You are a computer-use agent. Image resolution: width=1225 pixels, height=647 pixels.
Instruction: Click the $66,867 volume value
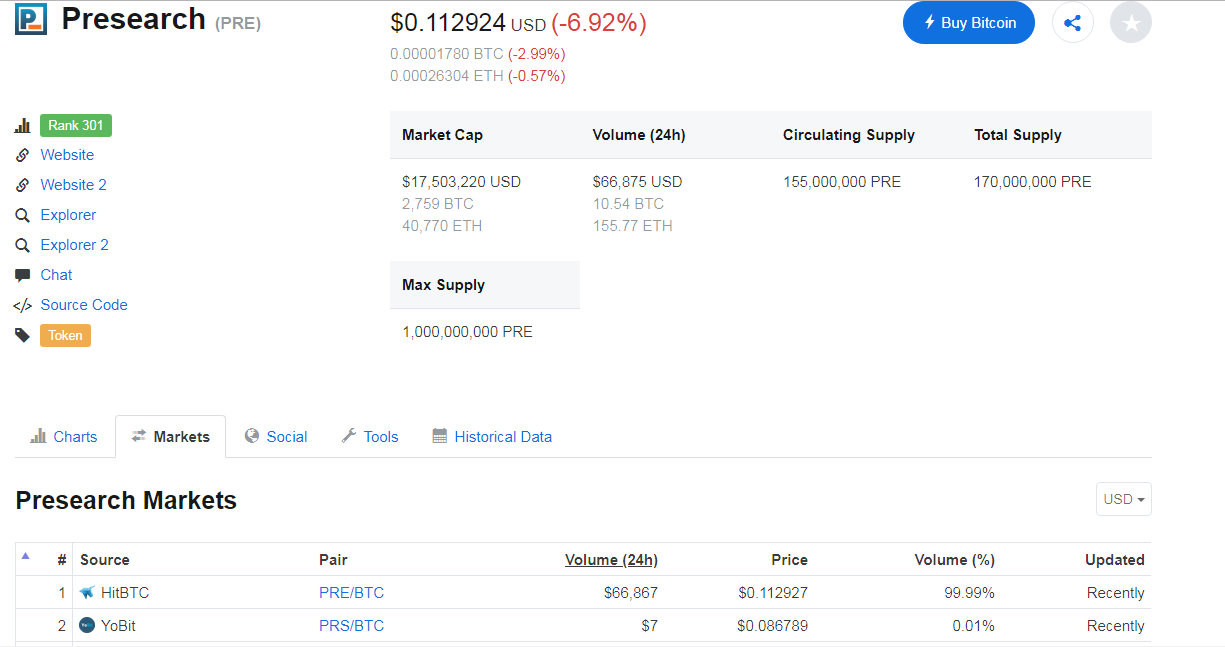coord(631,593)
